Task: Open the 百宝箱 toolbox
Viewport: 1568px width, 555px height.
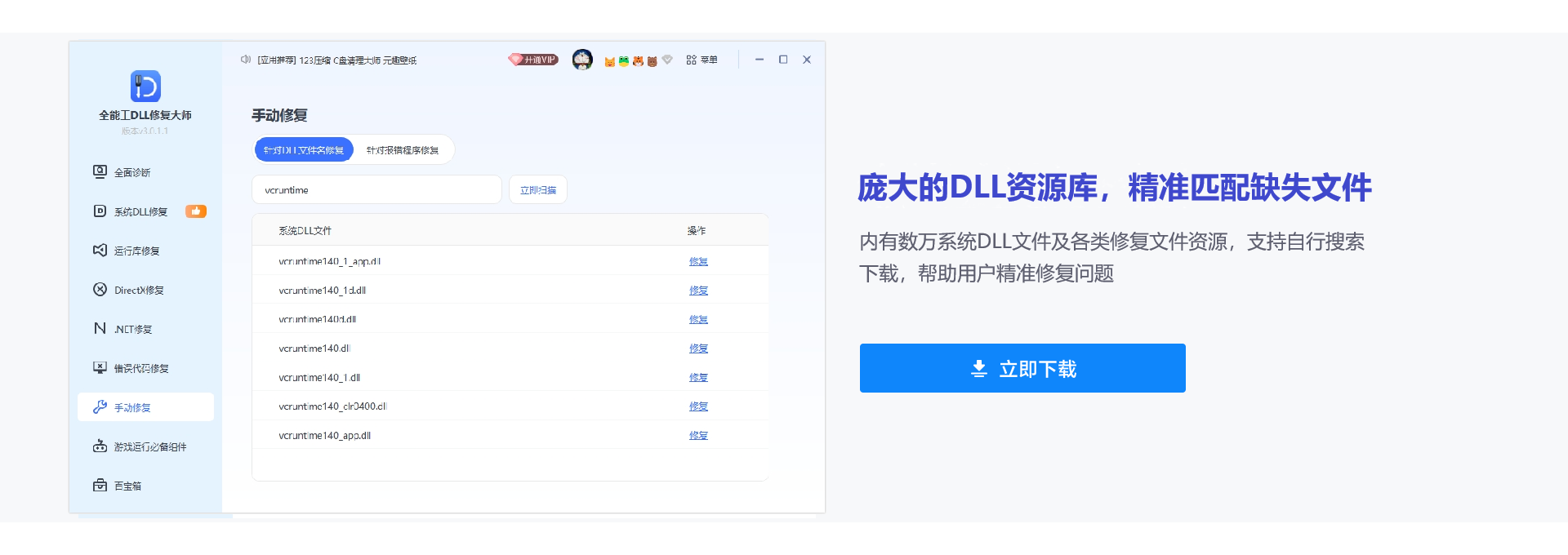Action: pos(127,486)
